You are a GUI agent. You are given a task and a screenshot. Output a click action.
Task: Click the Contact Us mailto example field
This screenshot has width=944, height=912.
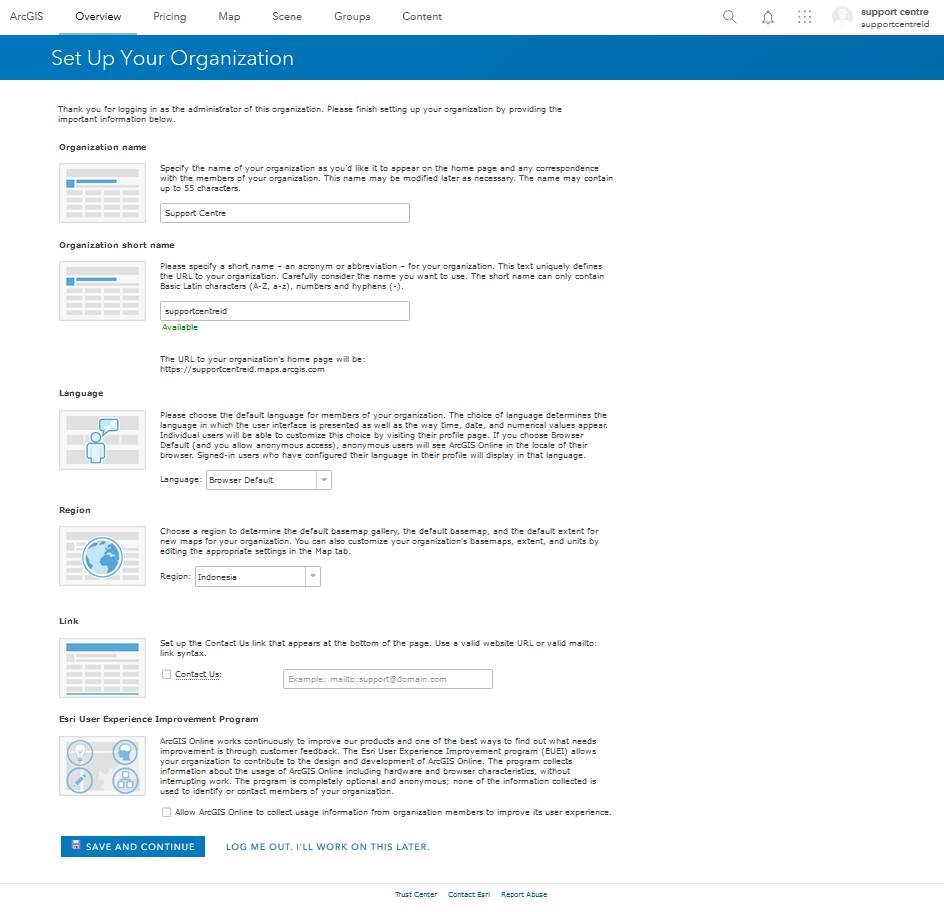point(388,679)
